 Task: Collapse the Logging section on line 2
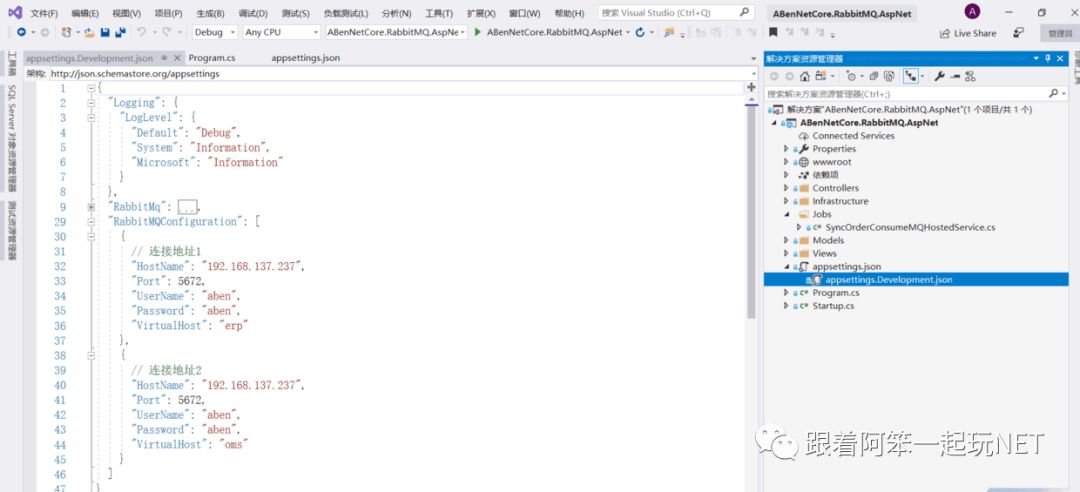91,103
